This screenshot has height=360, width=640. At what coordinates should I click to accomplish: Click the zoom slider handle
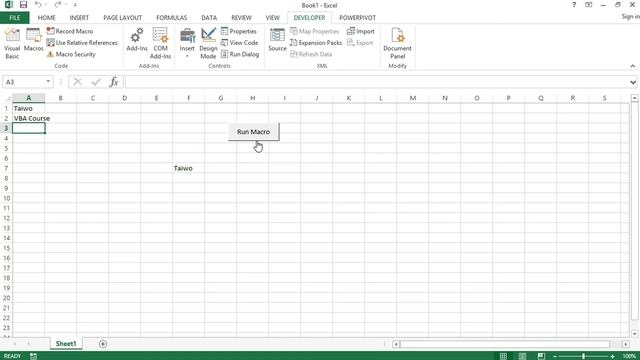(584, 356)
